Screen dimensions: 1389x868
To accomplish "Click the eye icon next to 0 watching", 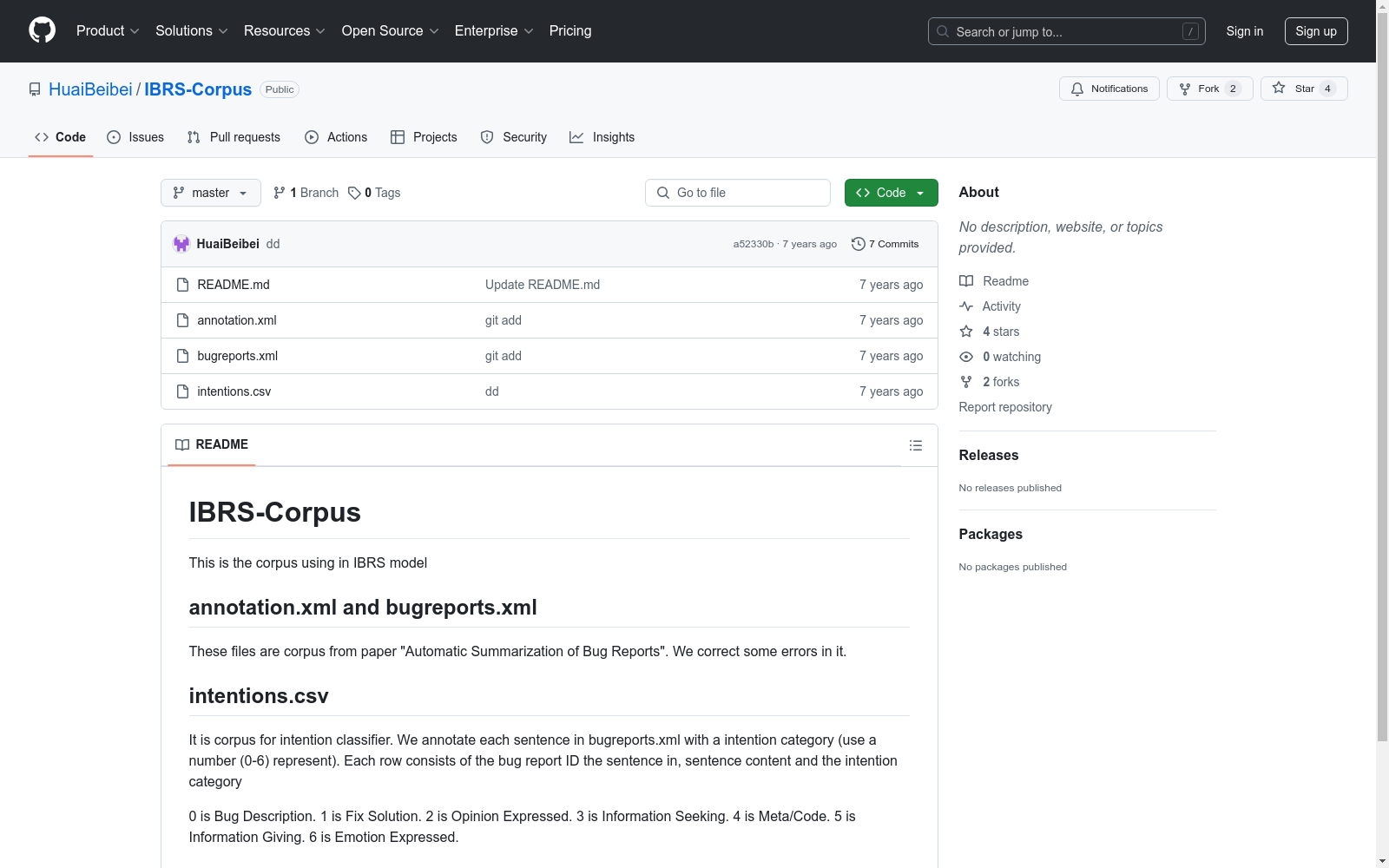I will [x=966, y=357].
